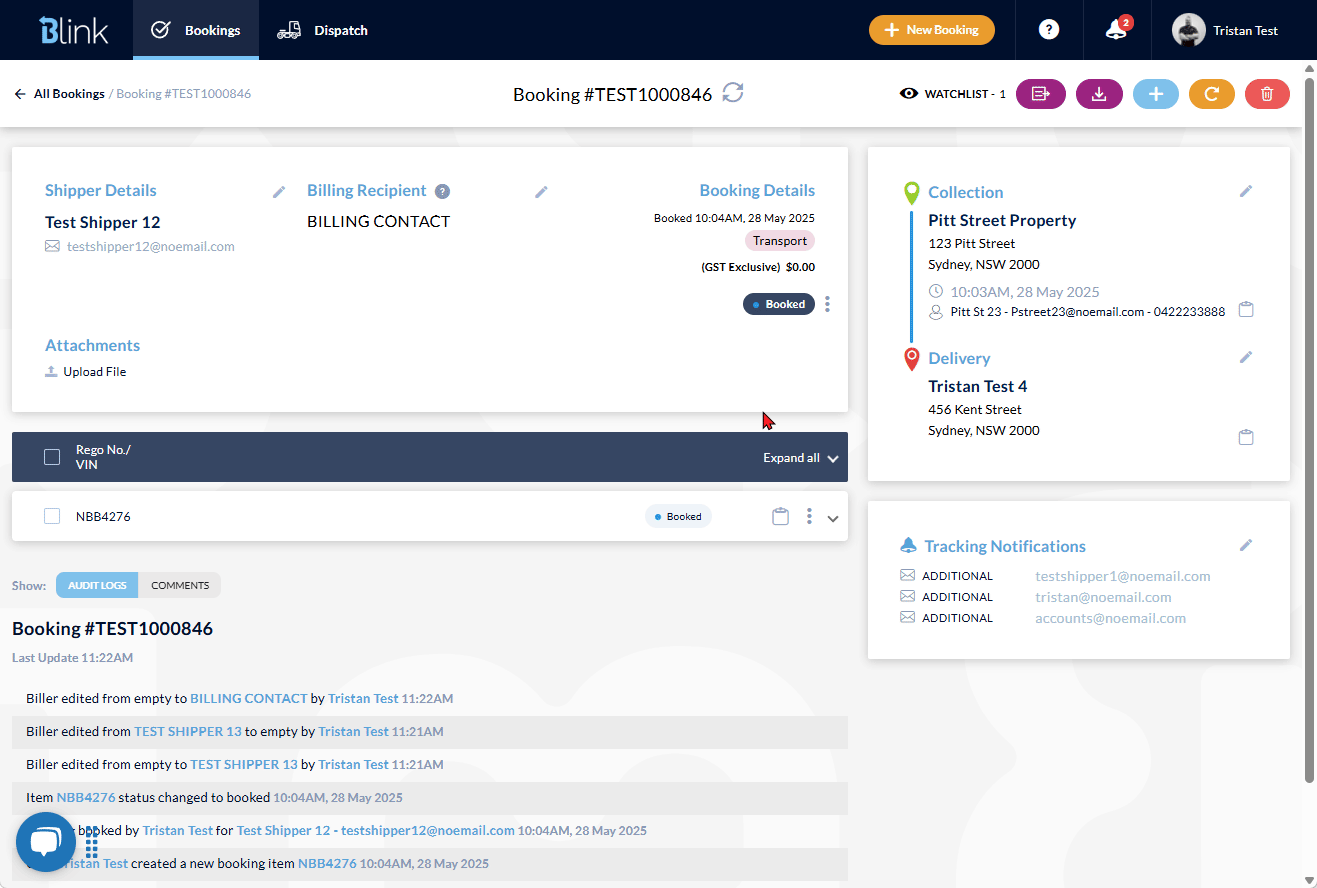Go back to All Bookings
The width and height of the screenshot is (1317, 888).
[x=60, y=94]
